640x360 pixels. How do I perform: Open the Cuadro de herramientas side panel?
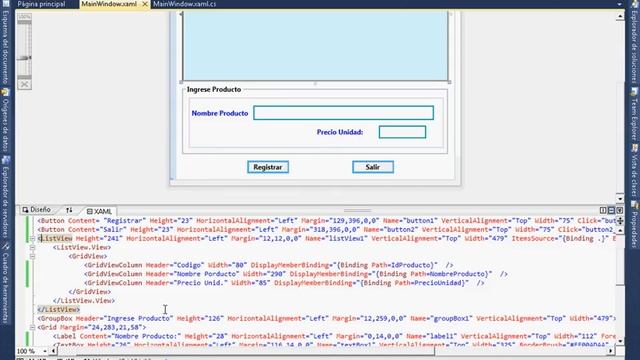click(x=5, y=283)
